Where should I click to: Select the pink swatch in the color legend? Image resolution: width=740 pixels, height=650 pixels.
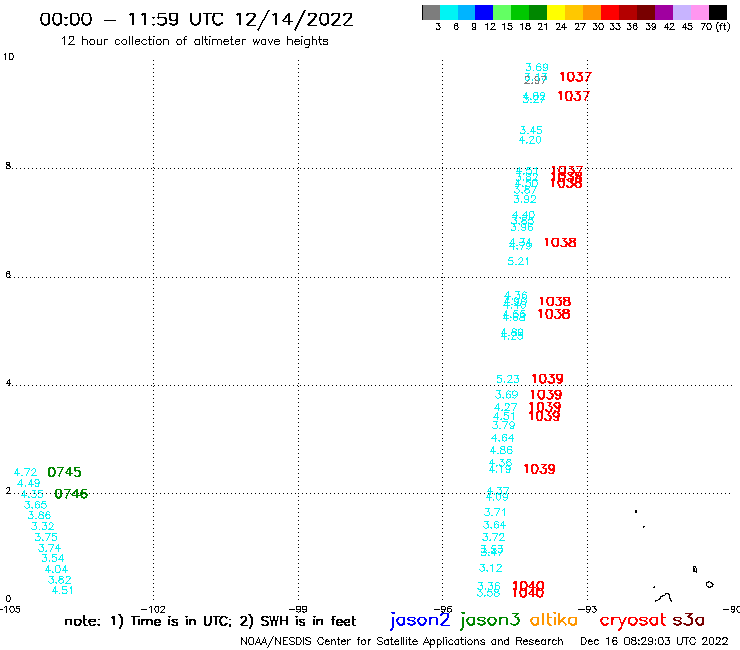click(x=699, y=12)
